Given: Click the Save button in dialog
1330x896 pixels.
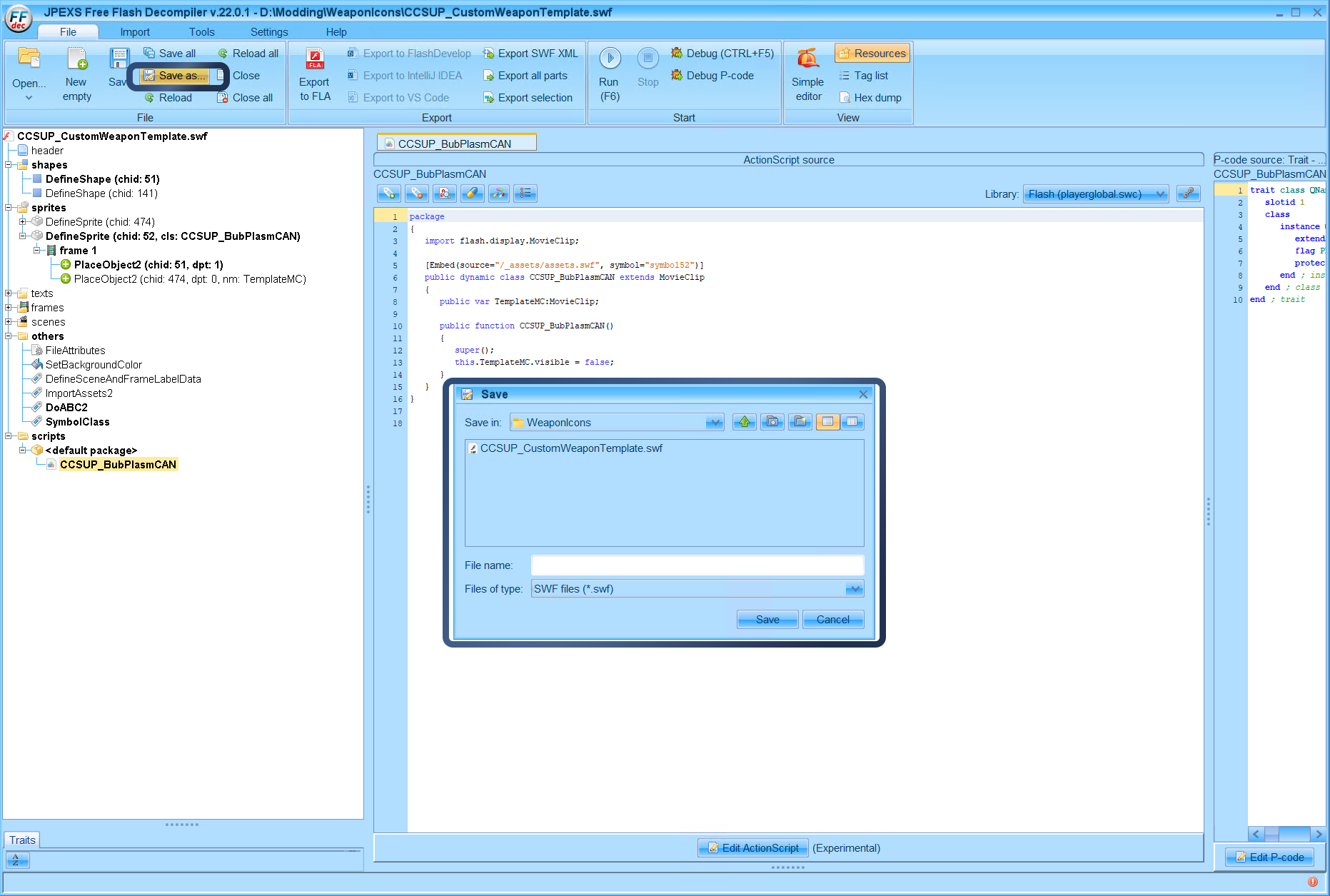Looking at the screenshot, I should pyautogui.click(x=767, y=620).
